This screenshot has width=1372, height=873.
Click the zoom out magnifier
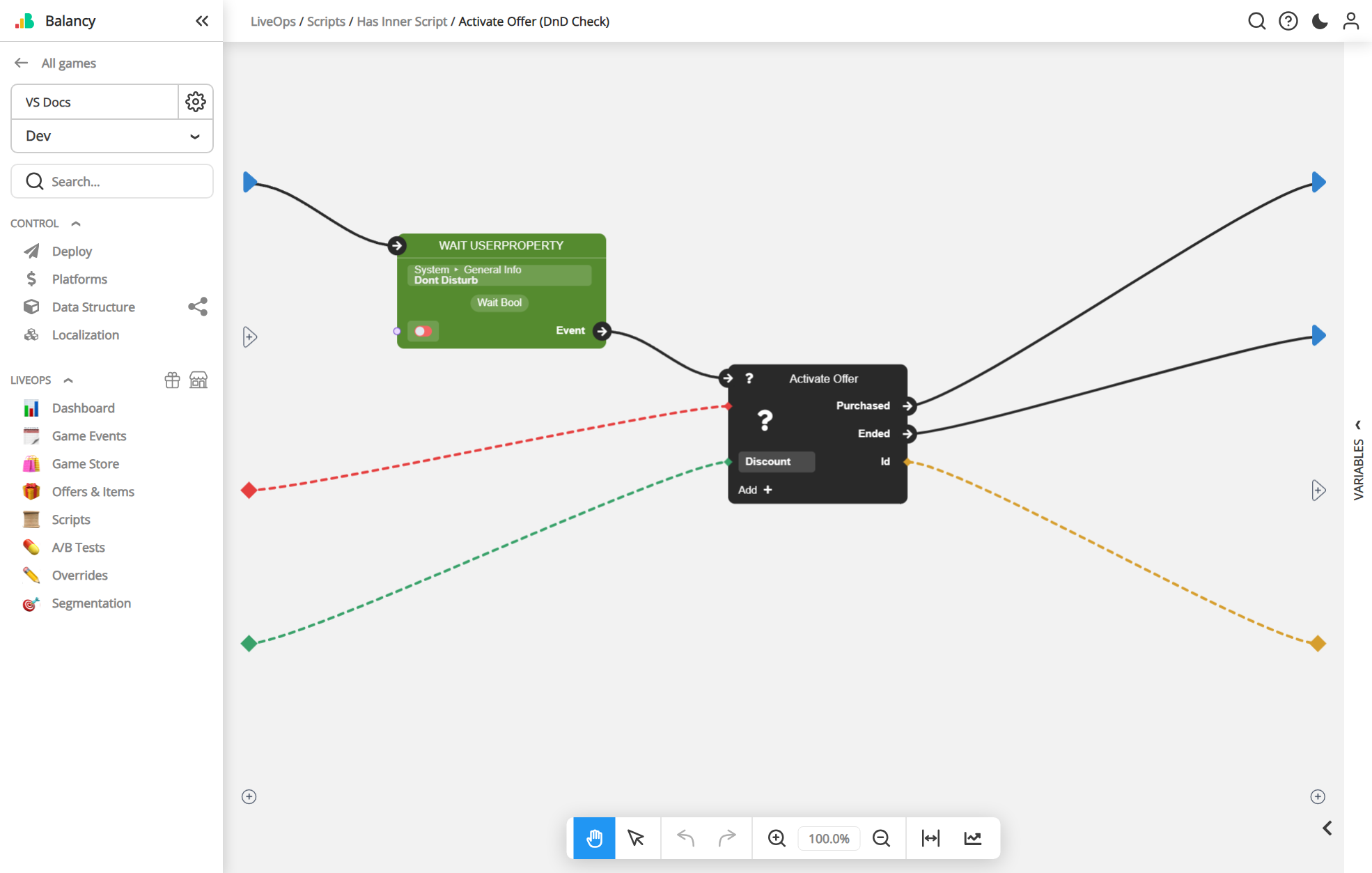881,838
